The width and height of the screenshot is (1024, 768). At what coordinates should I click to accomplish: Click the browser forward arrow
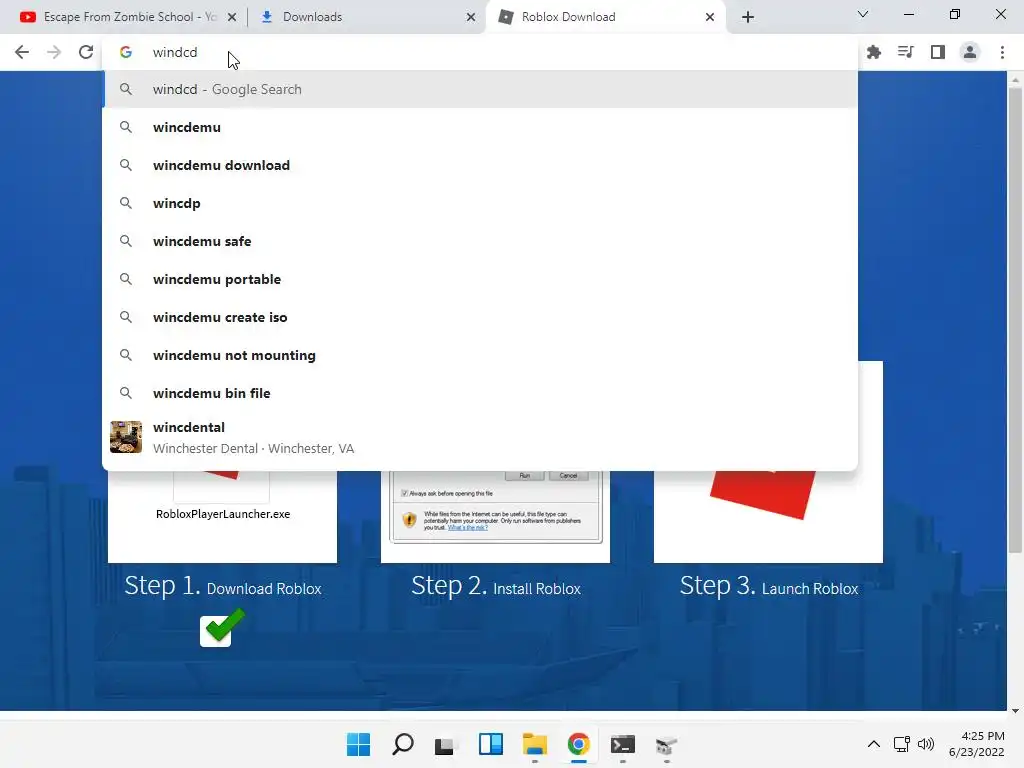[54, 52]
